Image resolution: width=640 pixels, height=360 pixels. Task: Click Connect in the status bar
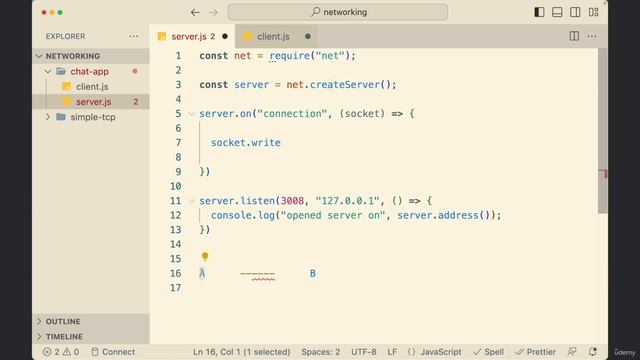coord(113,352)
